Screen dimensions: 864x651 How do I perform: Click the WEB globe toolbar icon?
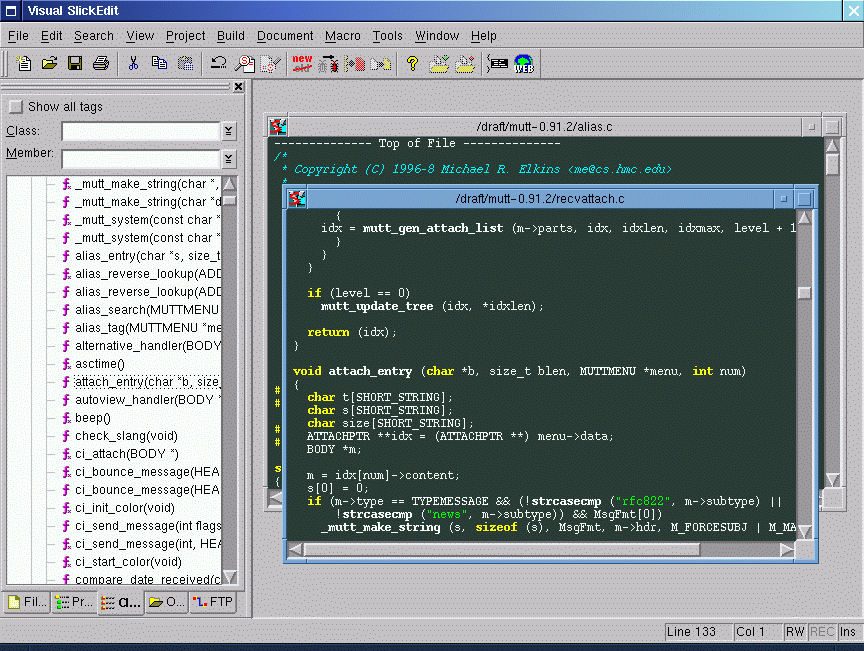point(524,64)
